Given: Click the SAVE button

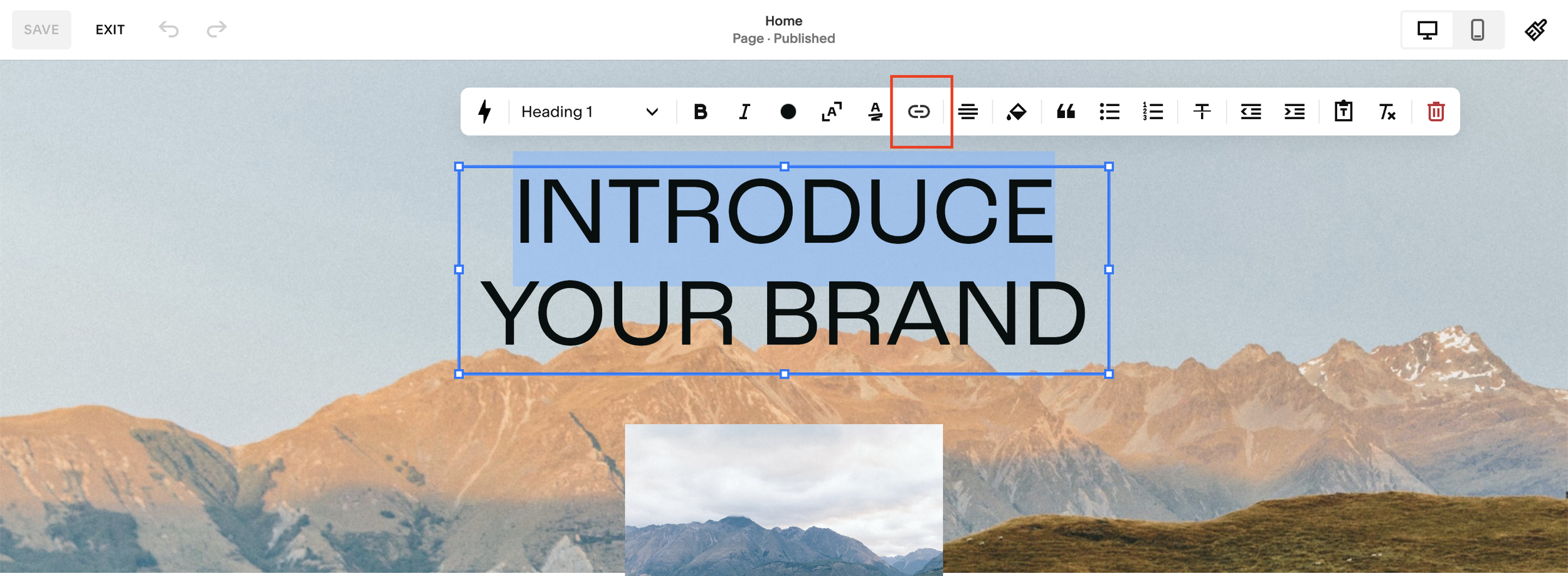Looking at the screenshot, I should [41, 29].
